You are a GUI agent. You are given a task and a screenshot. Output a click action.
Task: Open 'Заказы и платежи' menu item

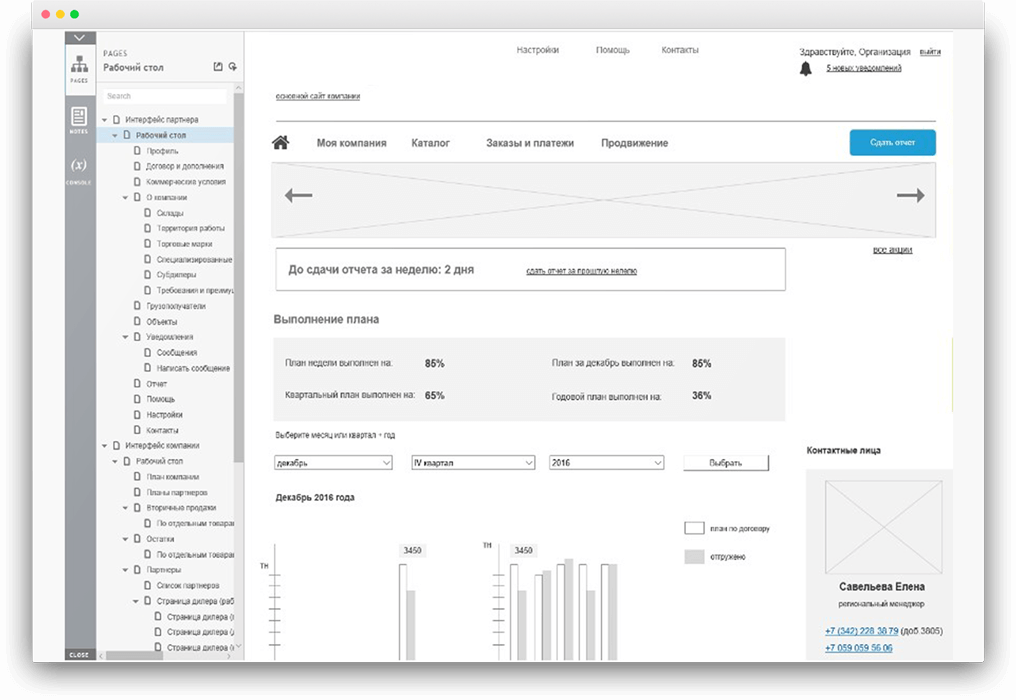tap(530, 143)
